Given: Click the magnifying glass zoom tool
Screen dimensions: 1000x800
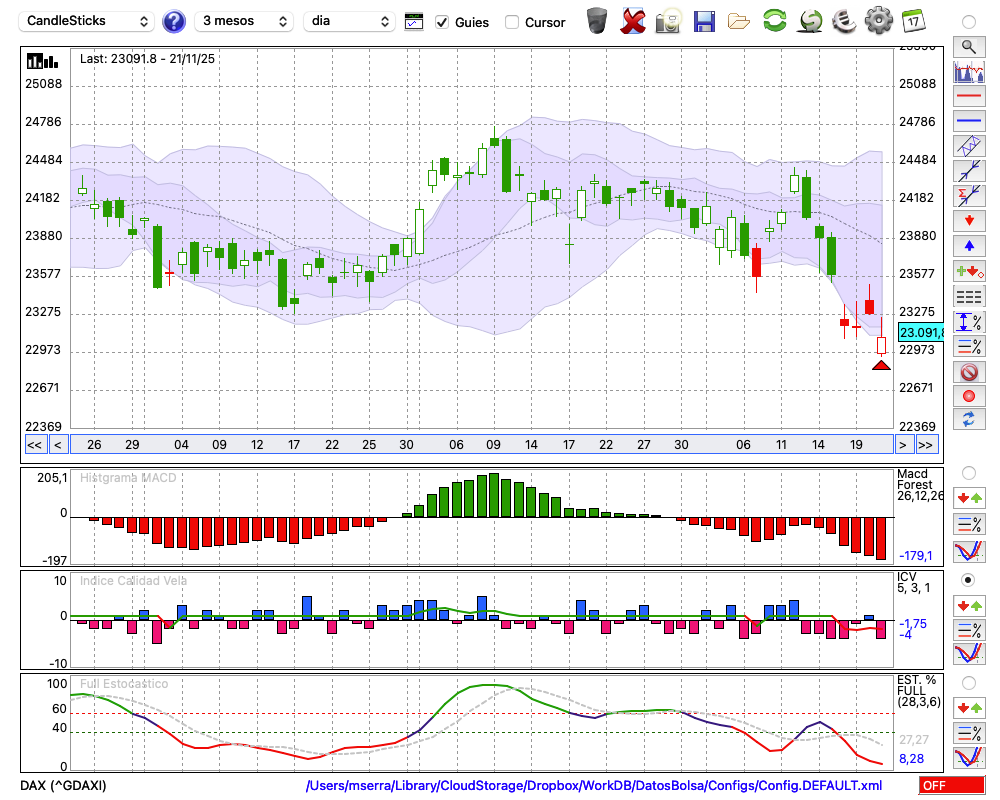Looking at the screenshot, I should (968, 46).
